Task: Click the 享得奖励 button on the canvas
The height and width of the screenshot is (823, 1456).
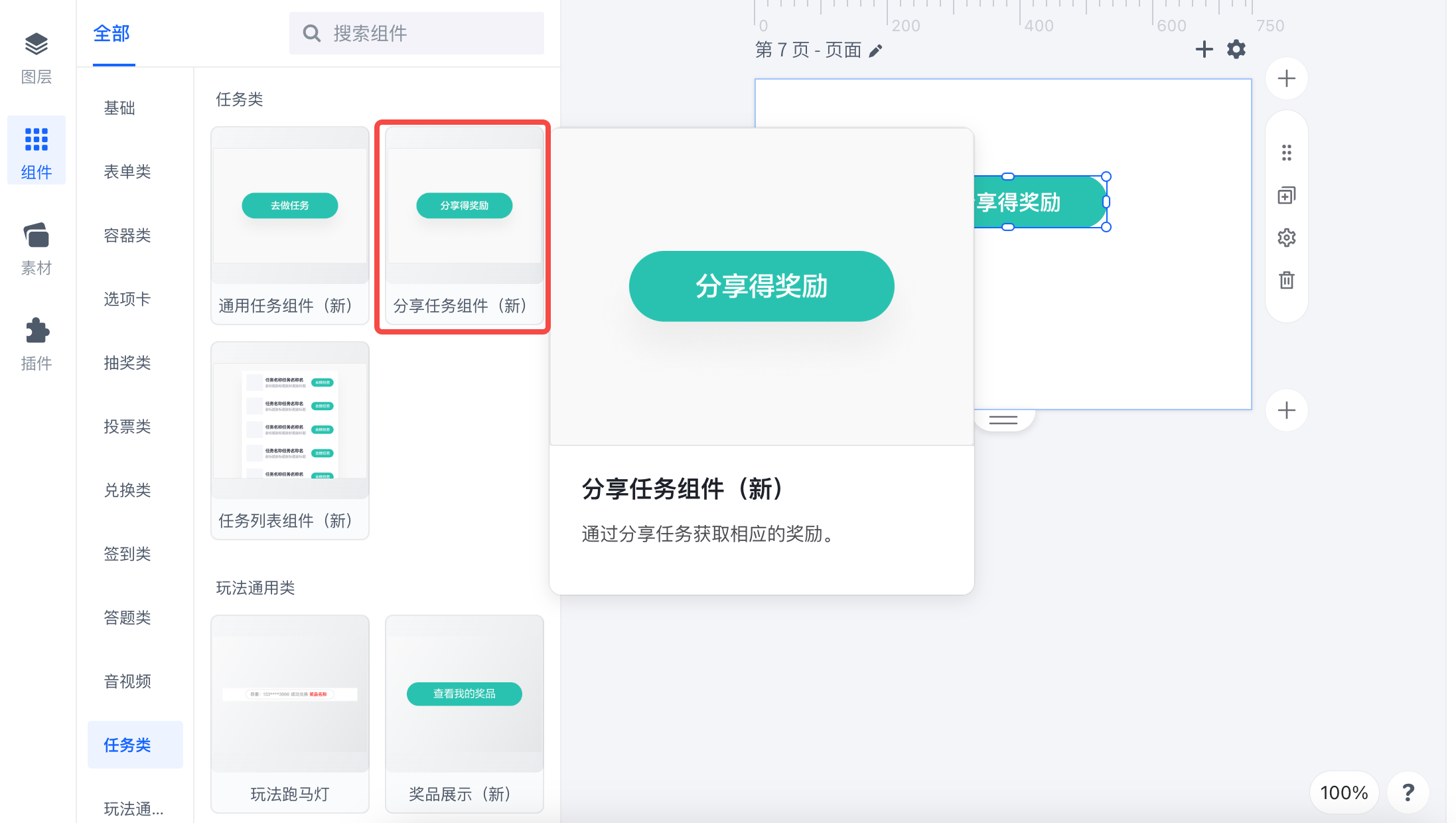Action: click(x=1040, y=202)
